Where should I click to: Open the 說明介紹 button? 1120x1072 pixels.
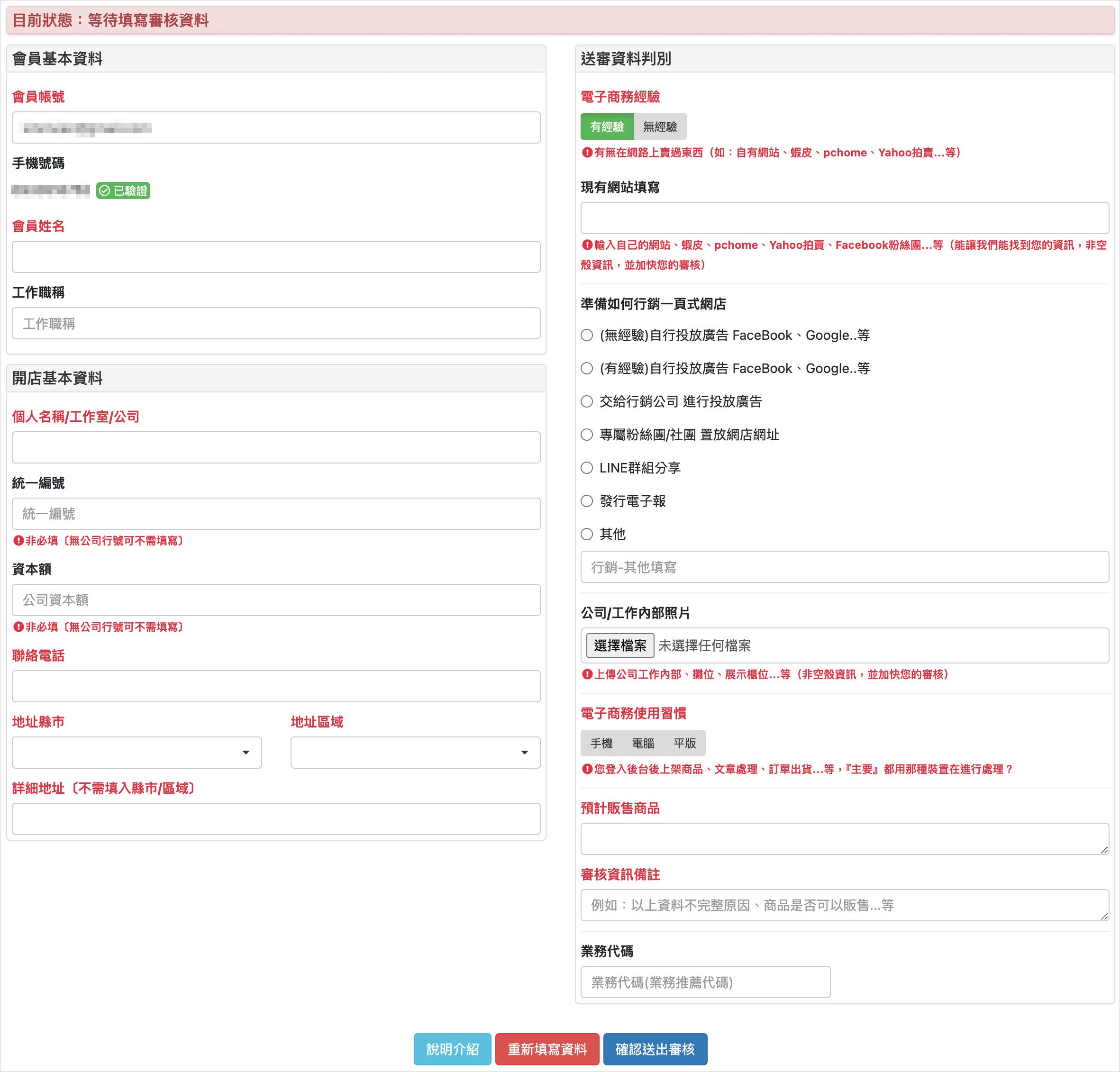[x=452, y=1049]
